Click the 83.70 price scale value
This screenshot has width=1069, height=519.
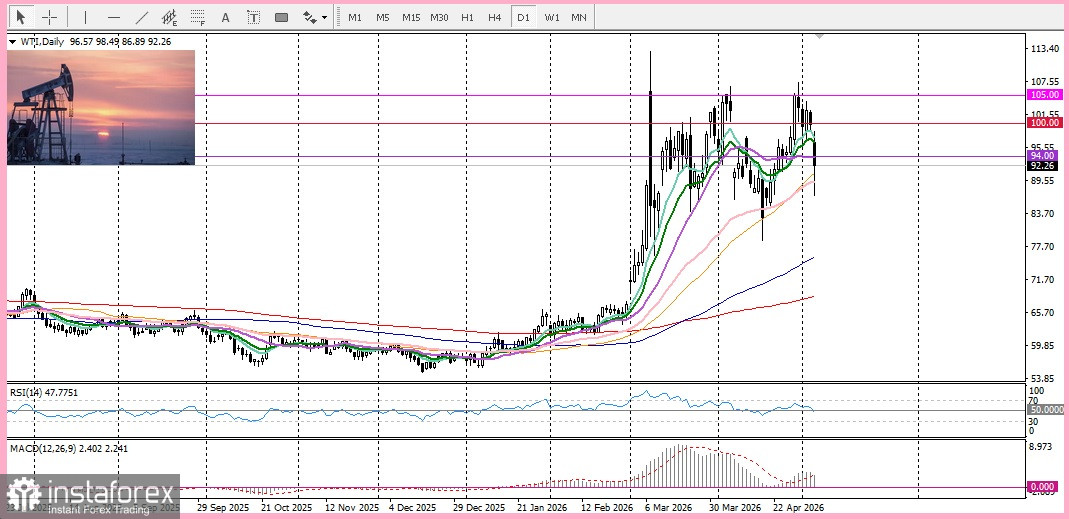coord(1044,213)
